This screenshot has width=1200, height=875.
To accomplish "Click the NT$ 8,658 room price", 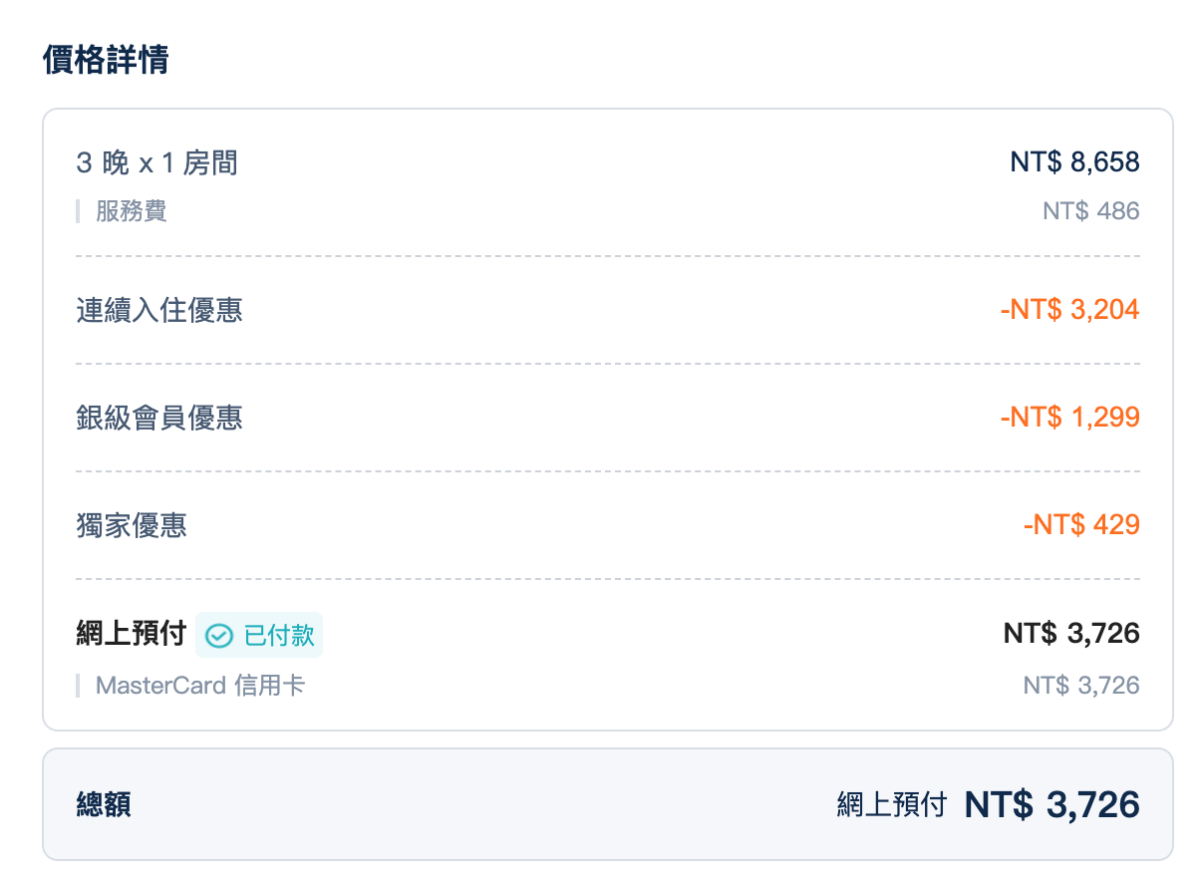I will (x=1074, y=162).
